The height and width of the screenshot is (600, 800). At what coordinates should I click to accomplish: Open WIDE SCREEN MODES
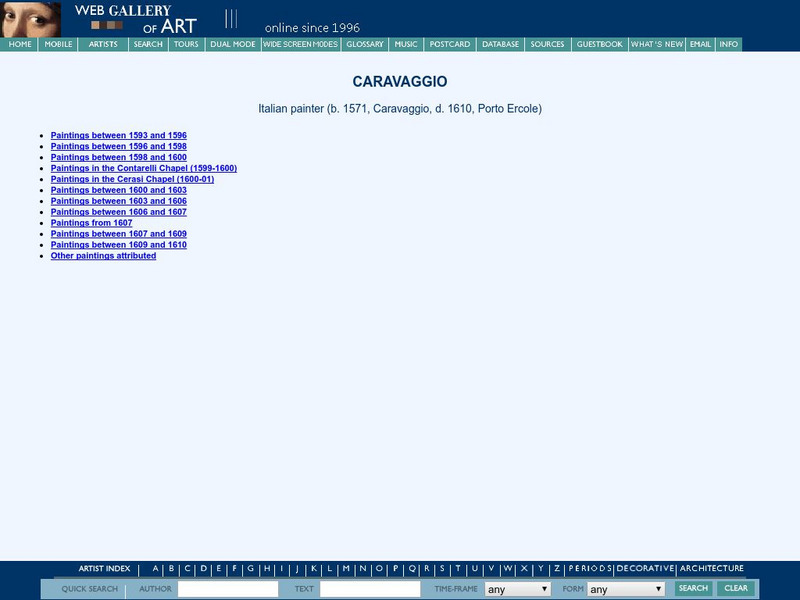click(x=301, y=44)
